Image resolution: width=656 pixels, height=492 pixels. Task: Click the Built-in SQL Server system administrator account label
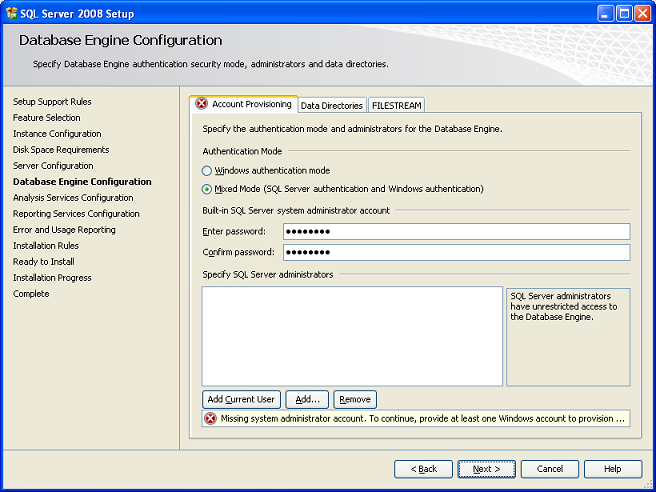point(296,210)
